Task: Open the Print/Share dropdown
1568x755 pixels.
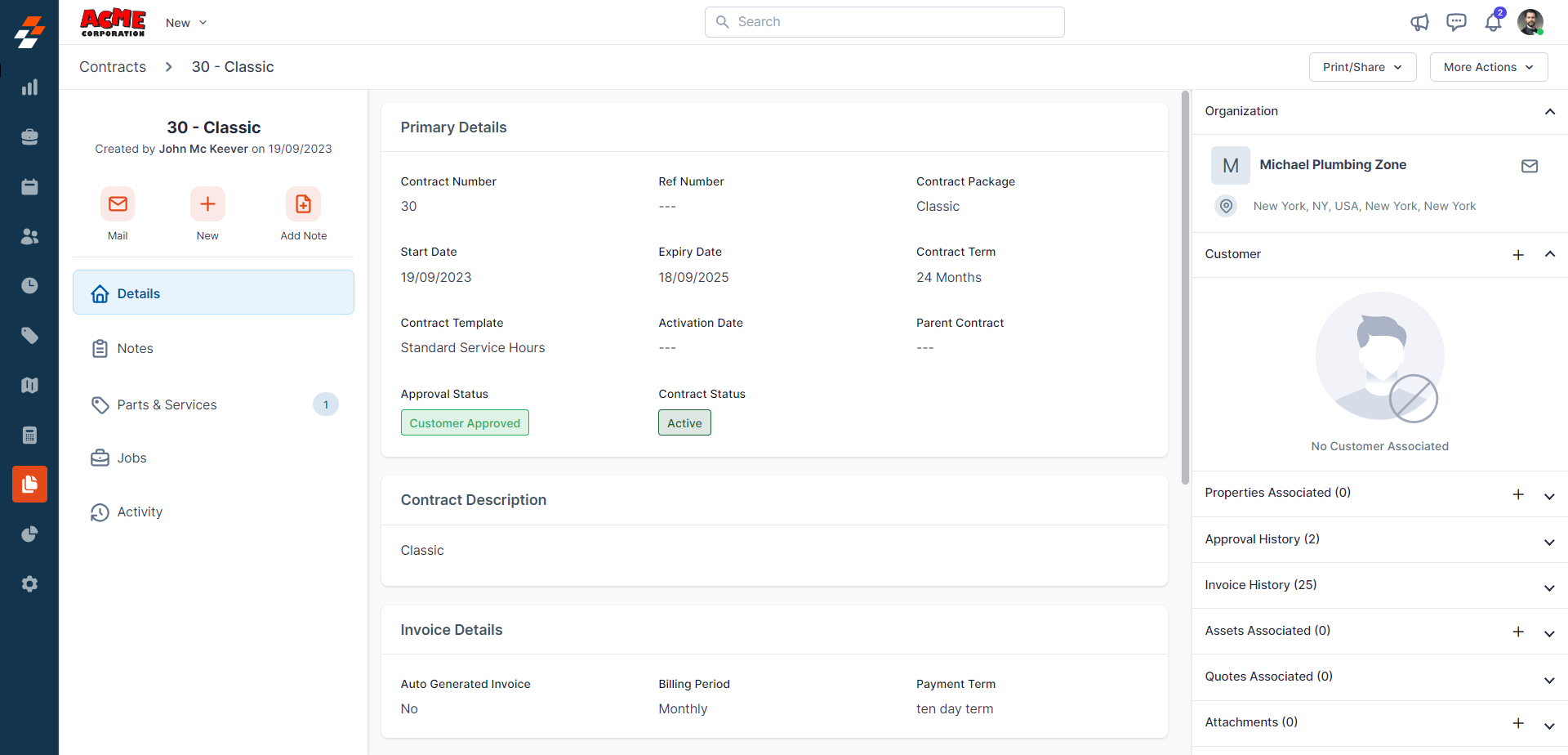Action: [1362, 67]
